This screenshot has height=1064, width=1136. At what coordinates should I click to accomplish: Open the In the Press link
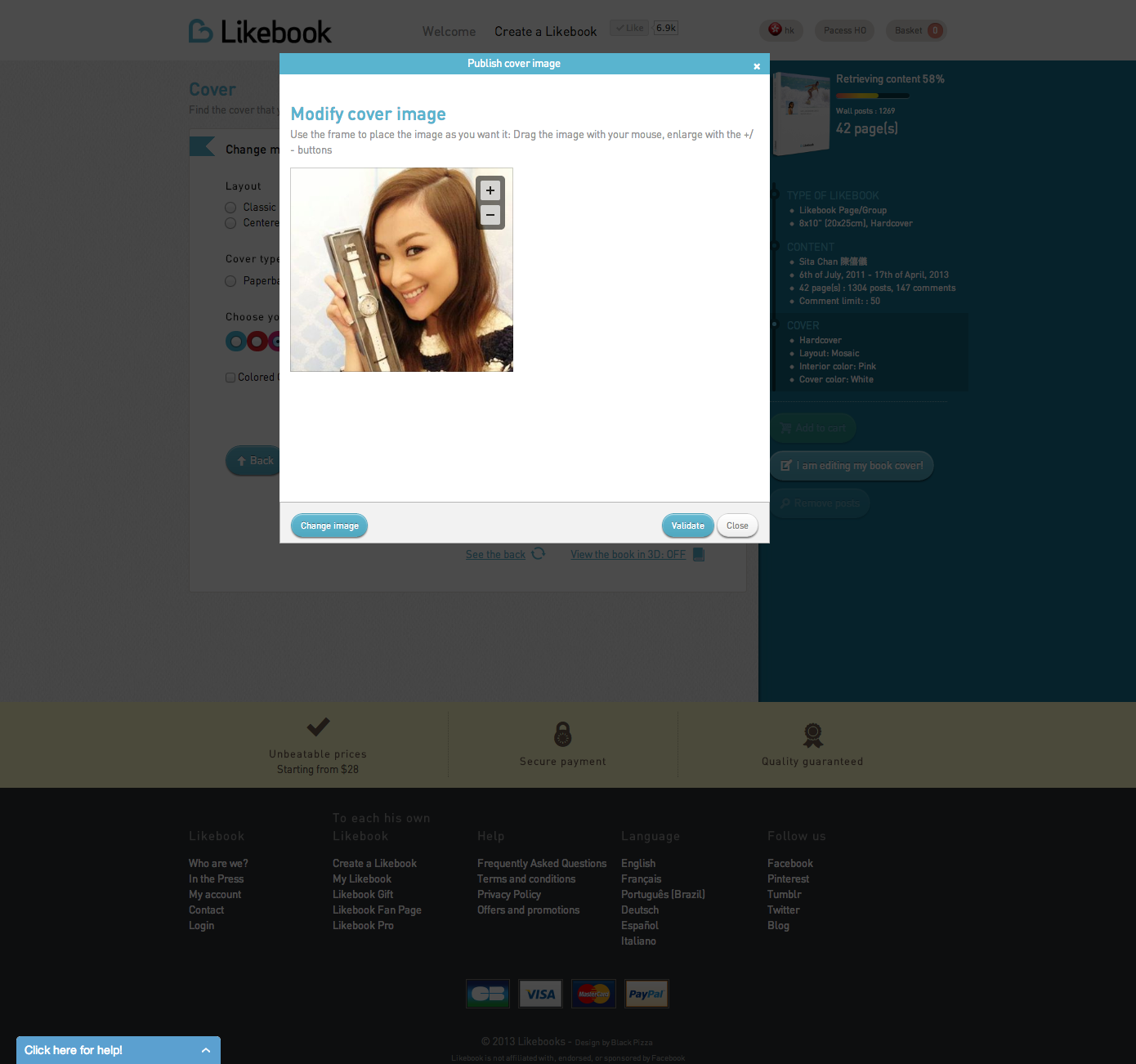pyautogui.click(x=216, y=878)
